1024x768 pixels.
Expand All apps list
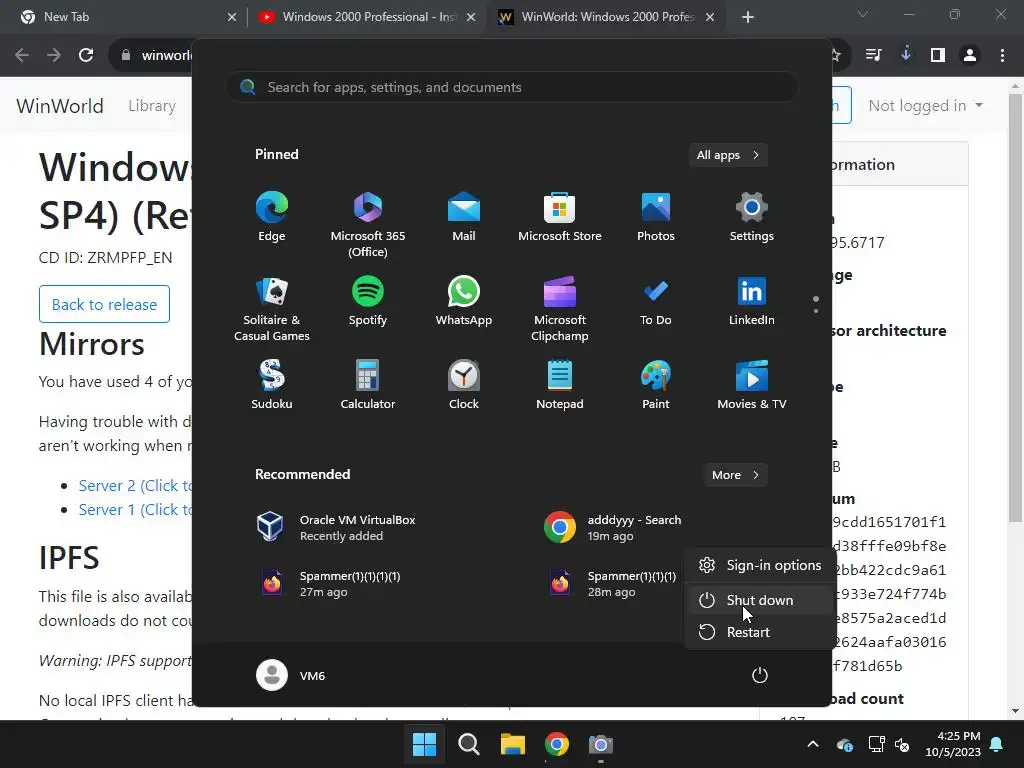(x=728, y=155)
